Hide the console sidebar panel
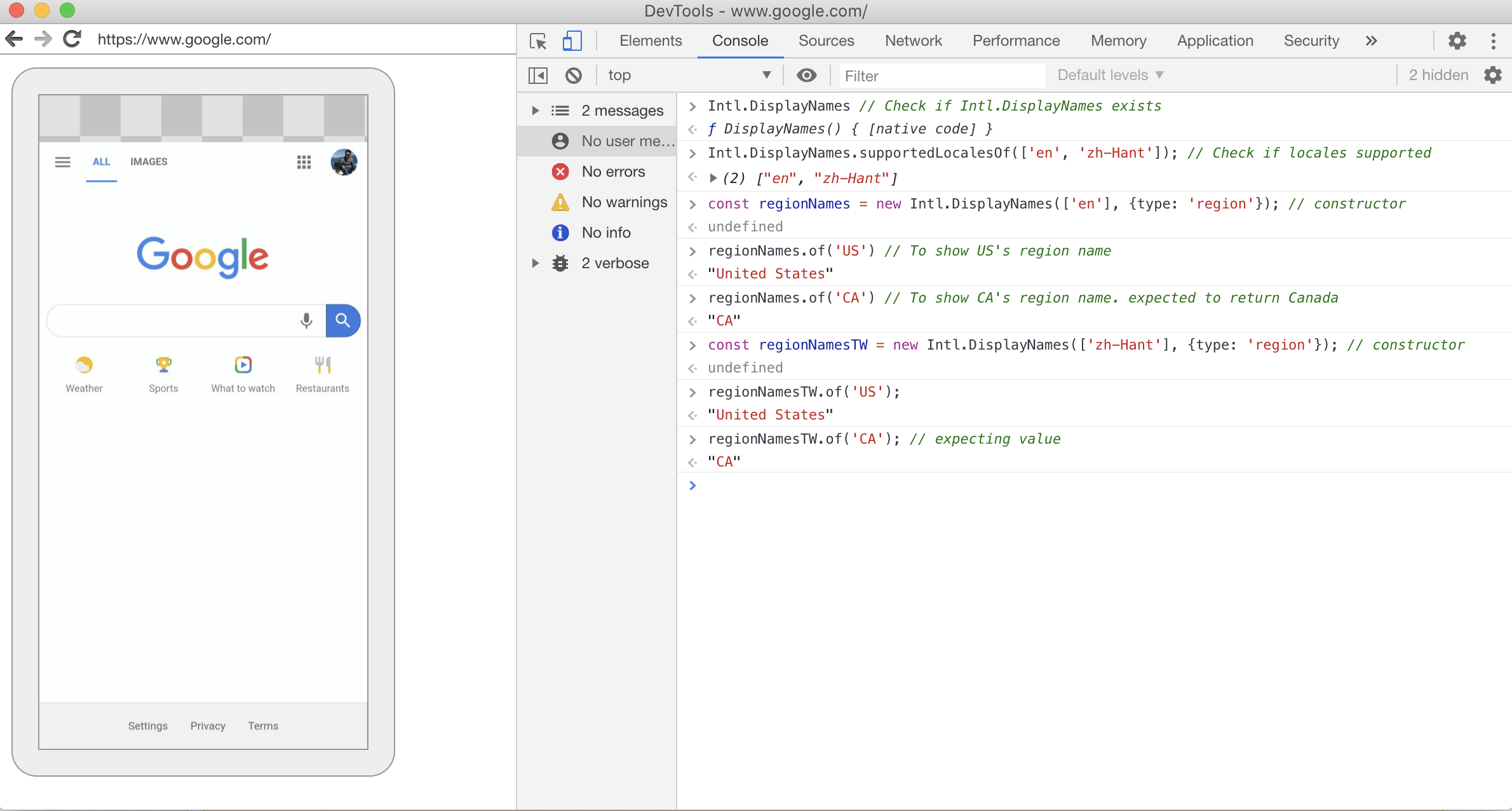Screen dimensions: 1512x811 538,76
